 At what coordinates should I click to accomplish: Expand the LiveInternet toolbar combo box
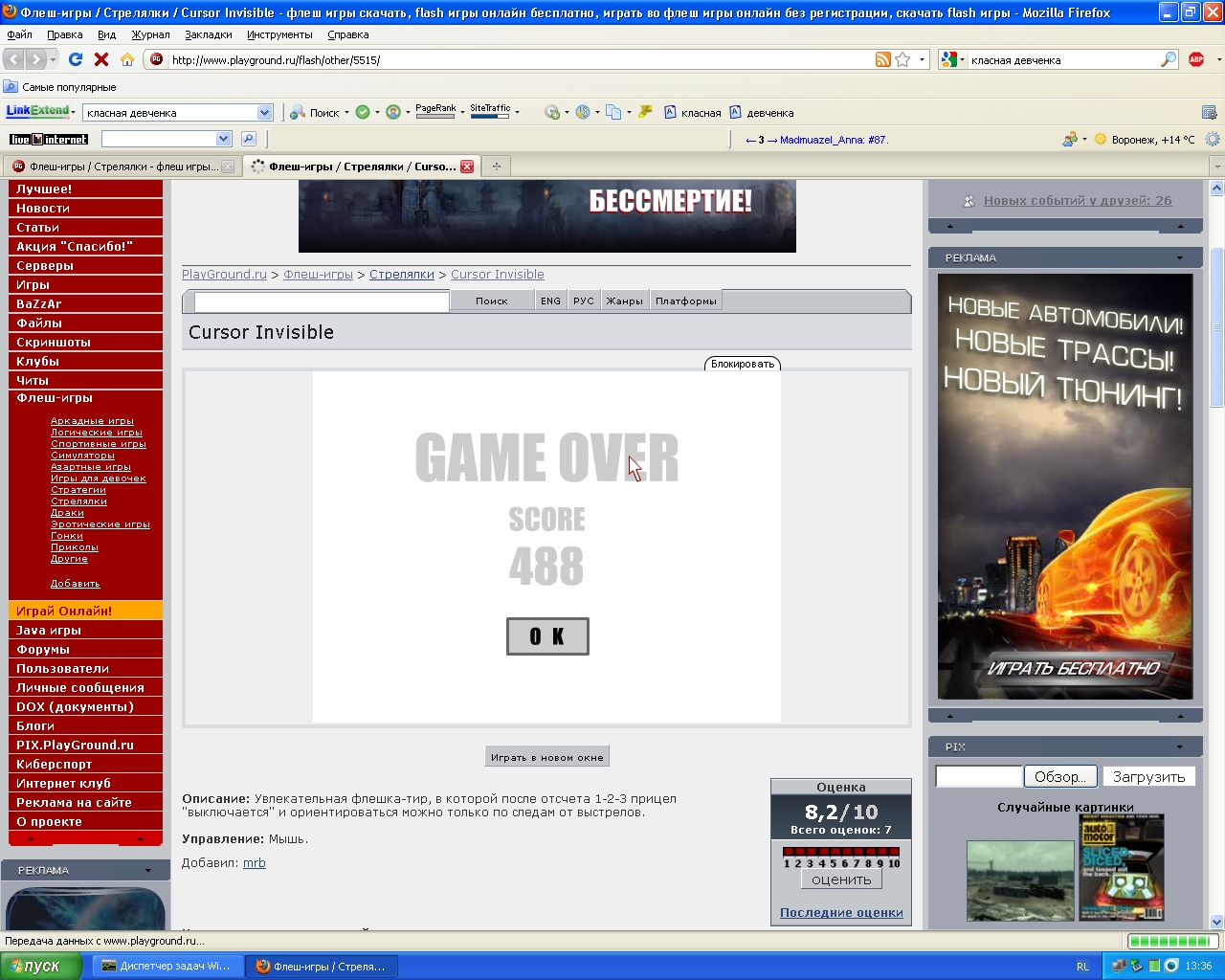223,139
